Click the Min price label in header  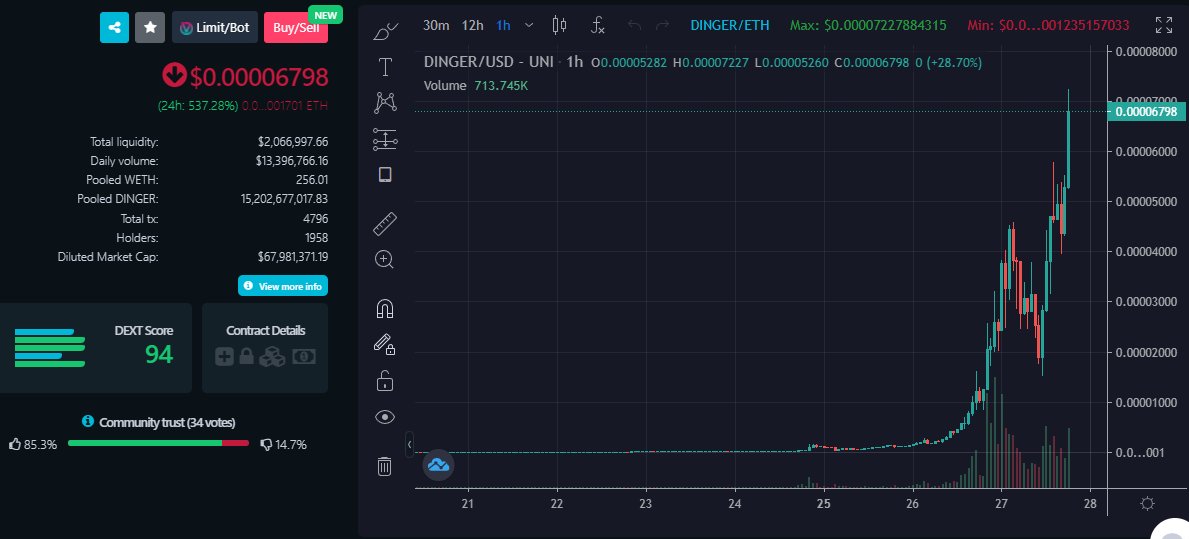point(1049,25)
